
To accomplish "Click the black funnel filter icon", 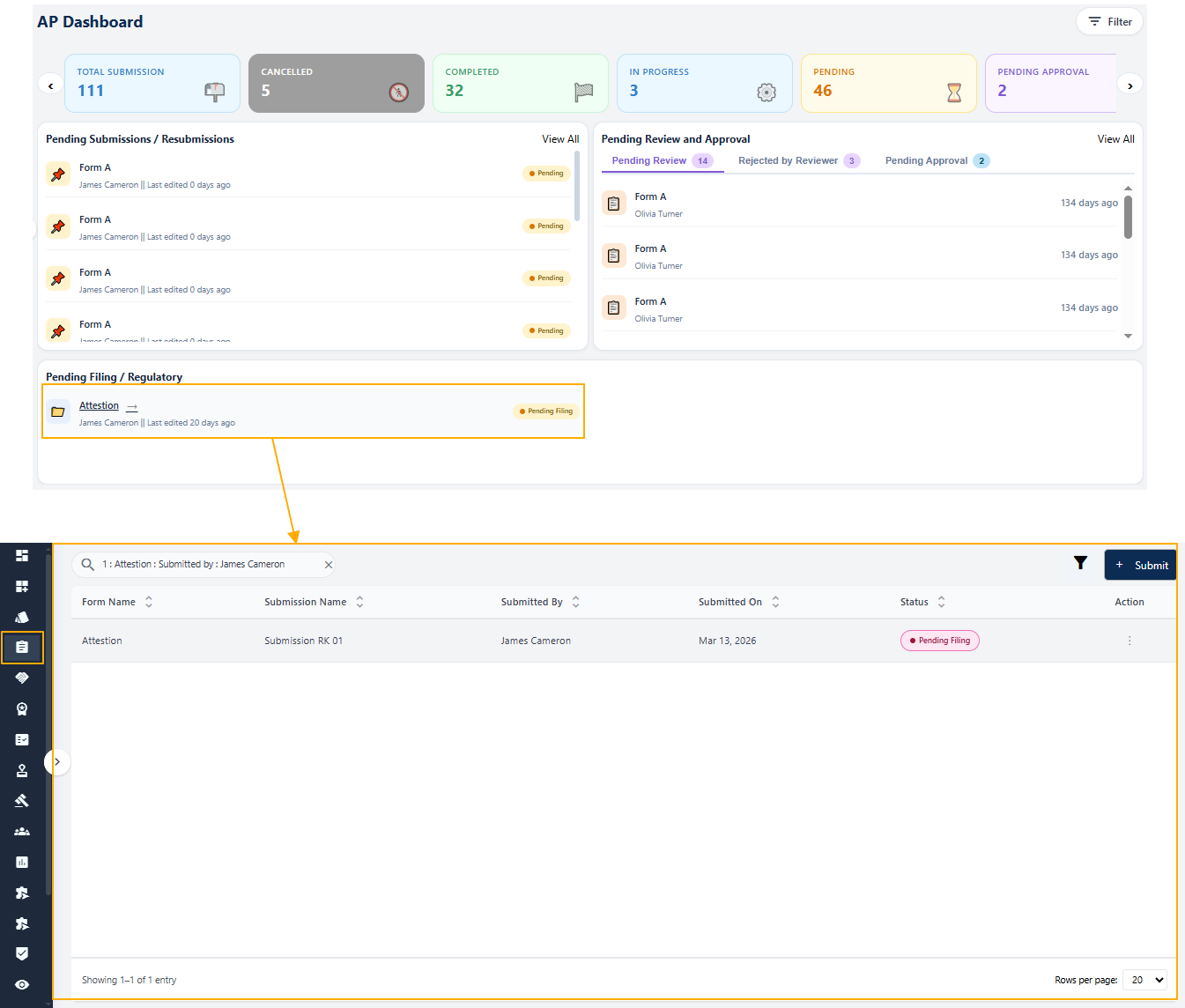I will (1080, 563).
